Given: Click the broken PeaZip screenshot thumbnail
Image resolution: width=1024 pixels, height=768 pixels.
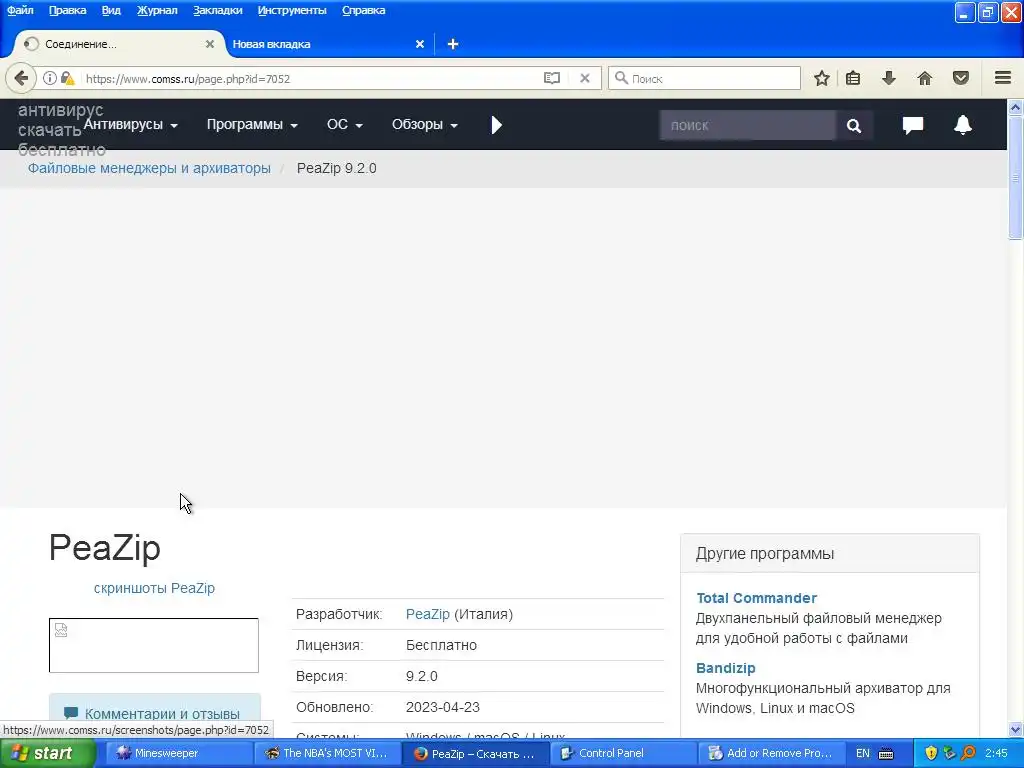Looking at the screenshot, I should coord(153,645).
